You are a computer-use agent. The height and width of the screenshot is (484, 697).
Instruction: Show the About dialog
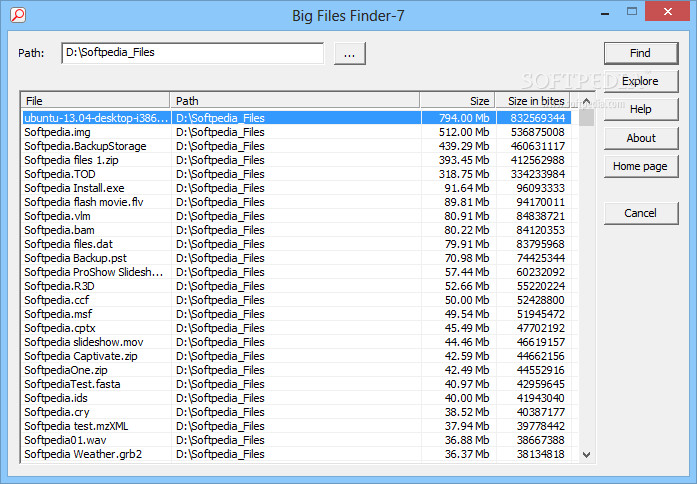pos(641,138)
